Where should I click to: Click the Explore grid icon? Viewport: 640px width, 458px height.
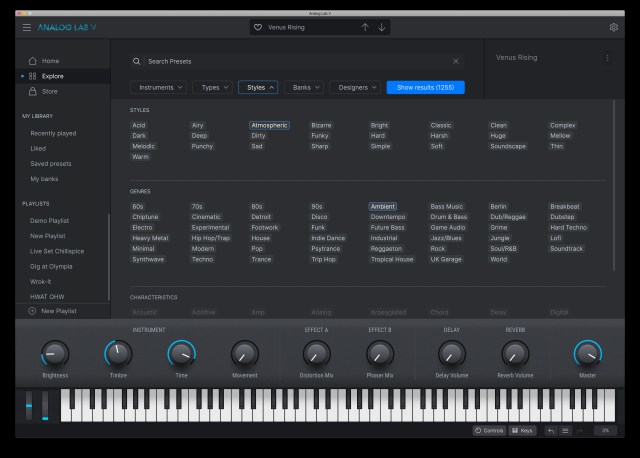pyautogui.click(x=33, y=76)
